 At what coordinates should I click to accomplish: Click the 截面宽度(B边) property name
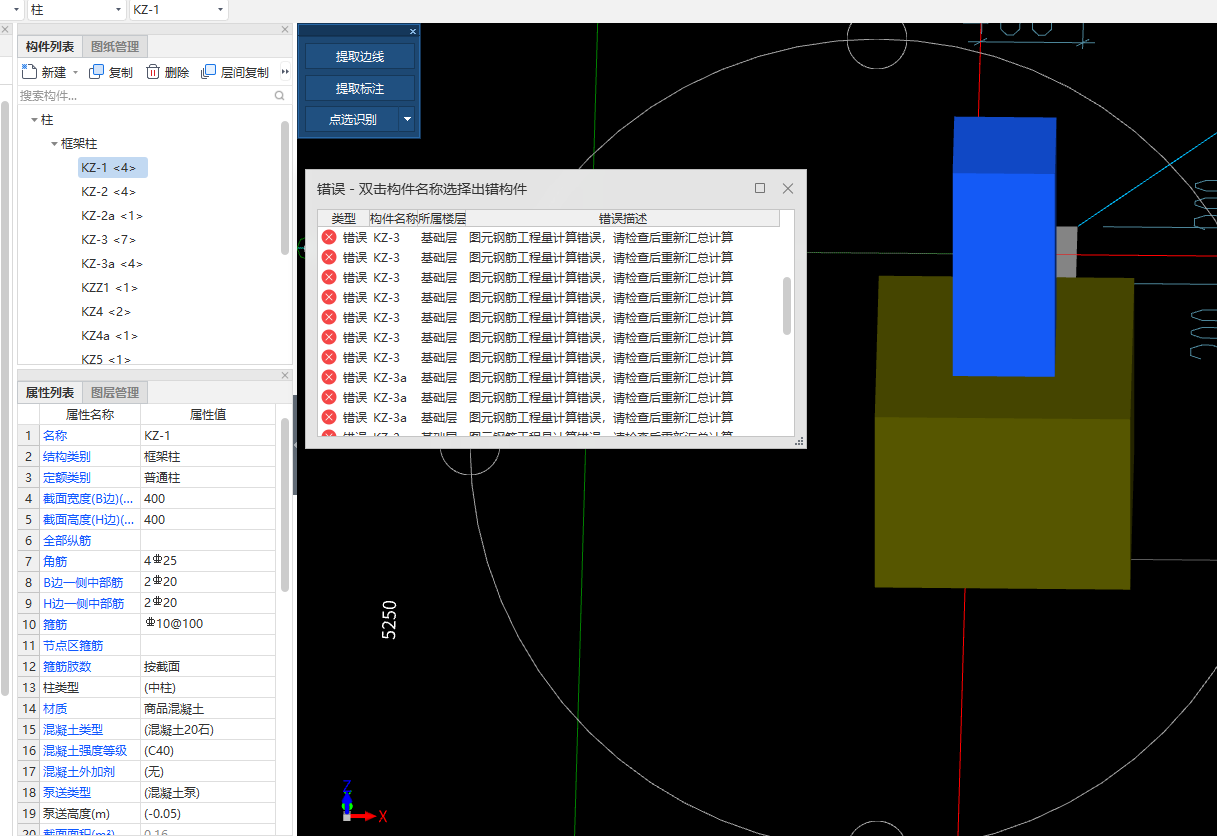click(88, 499)
